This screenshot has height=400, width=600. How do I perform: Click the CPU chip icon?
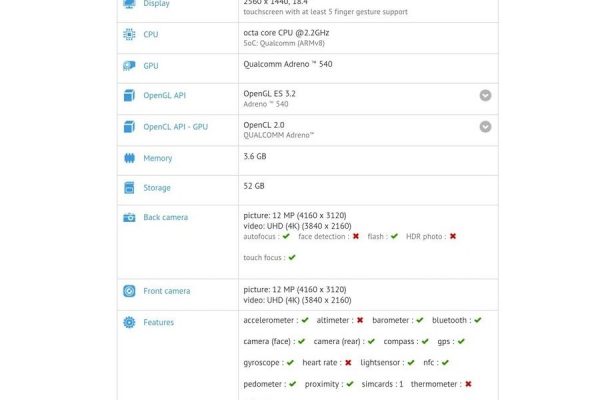pyautogui.click(x=129, y=35)
